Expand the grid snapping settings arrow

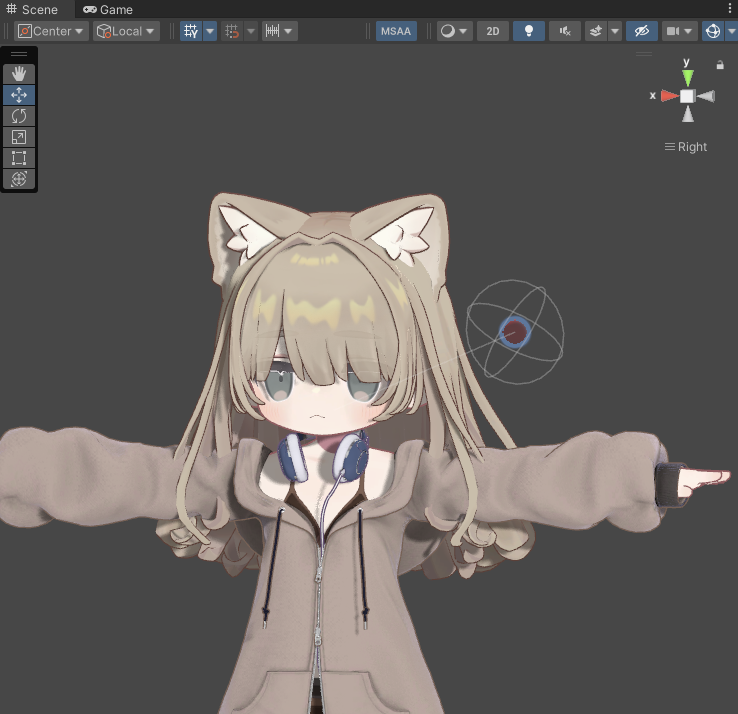[251, 31]
